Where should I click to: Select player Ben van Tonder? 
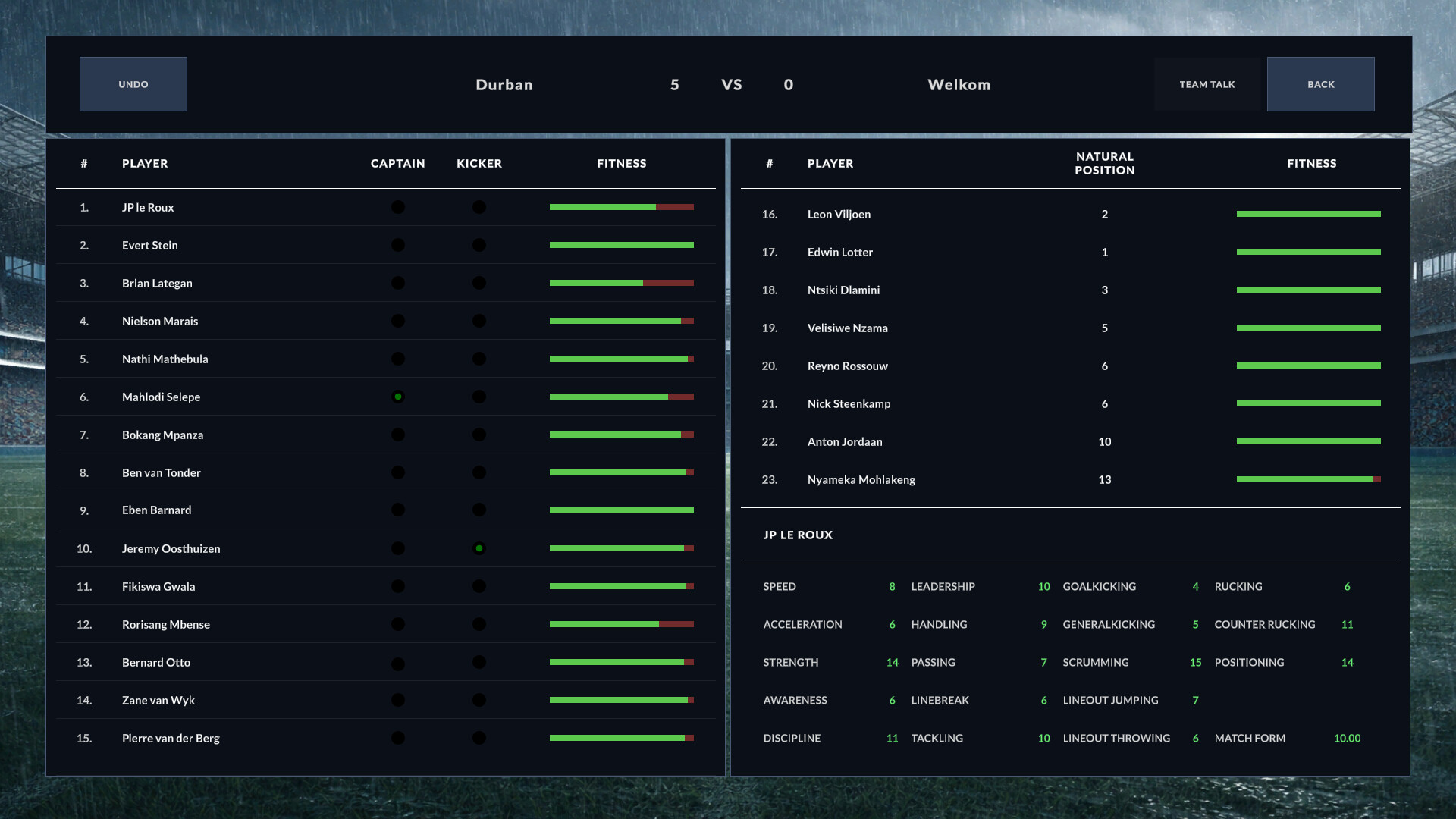(162, 472)
